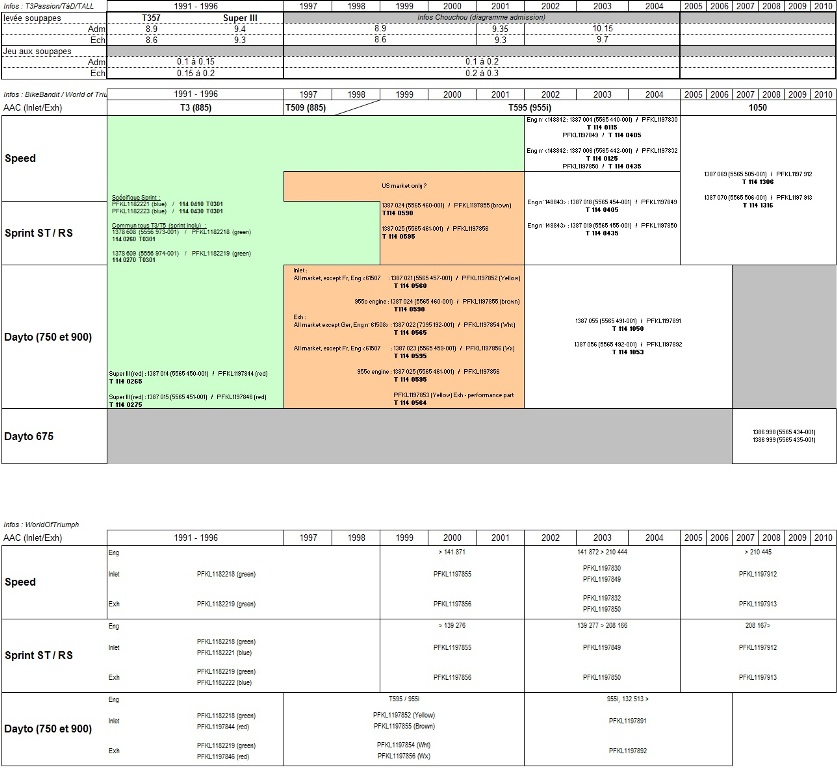Select the Jeu aux soupapes label
The width and height of the screenshot is (837, 768).
36,50
